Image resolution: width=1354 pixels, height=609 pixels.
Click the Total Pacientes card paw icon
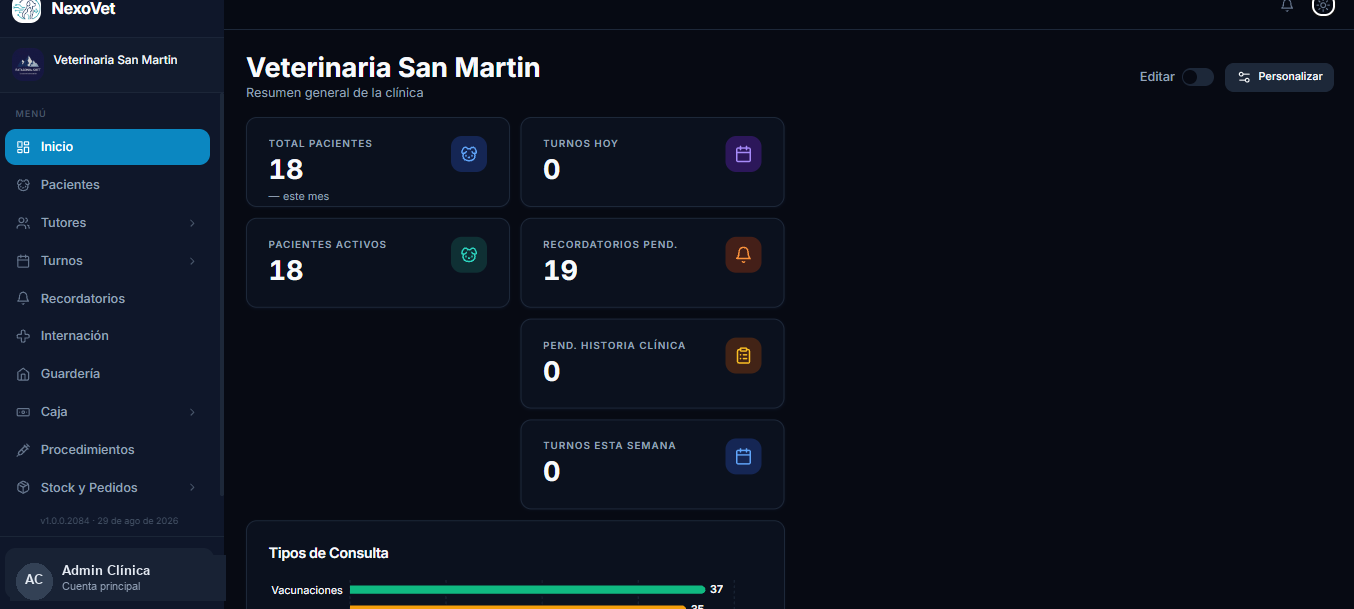[x=469, y=154]
